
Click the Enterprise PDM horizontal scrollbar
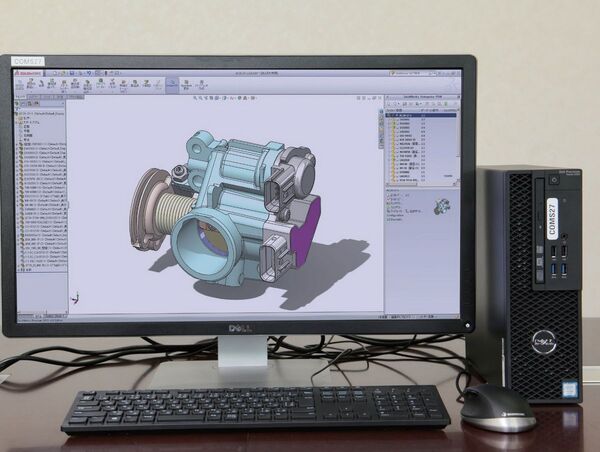421,184
